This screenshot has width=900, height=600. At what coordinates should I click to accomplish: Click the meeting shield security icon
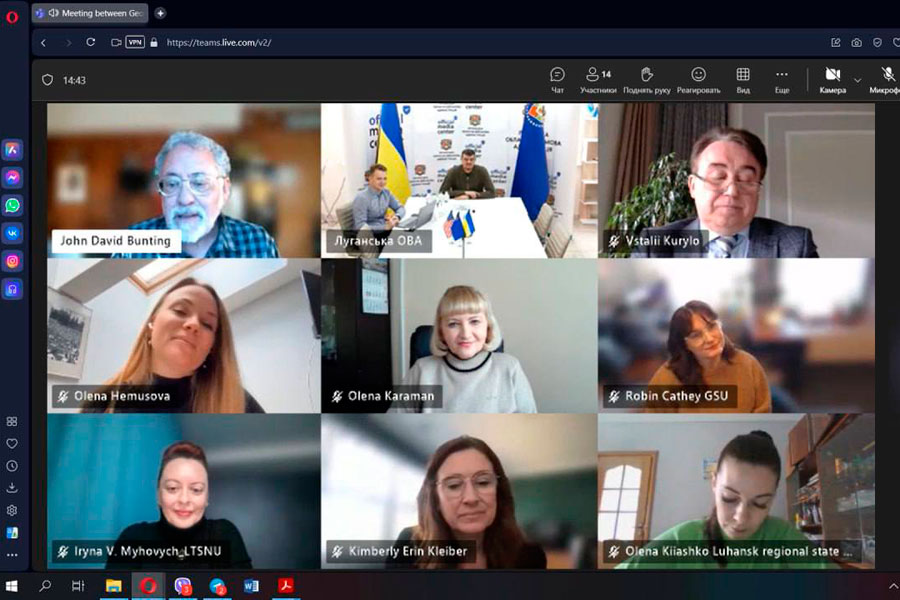click(48, 80)
